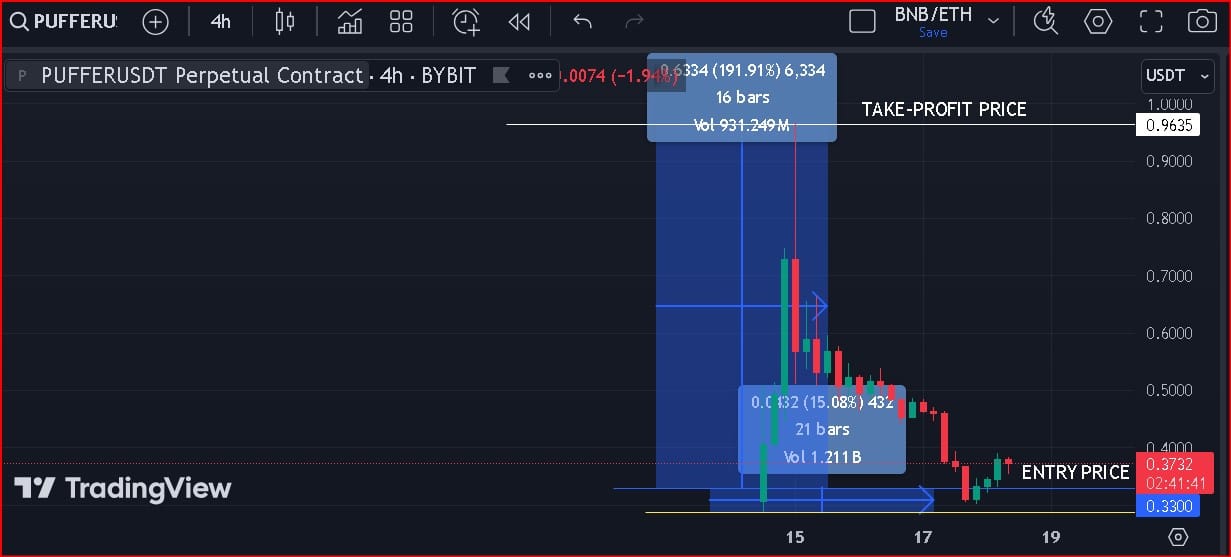Undo the last chart action

pos(583,21)
